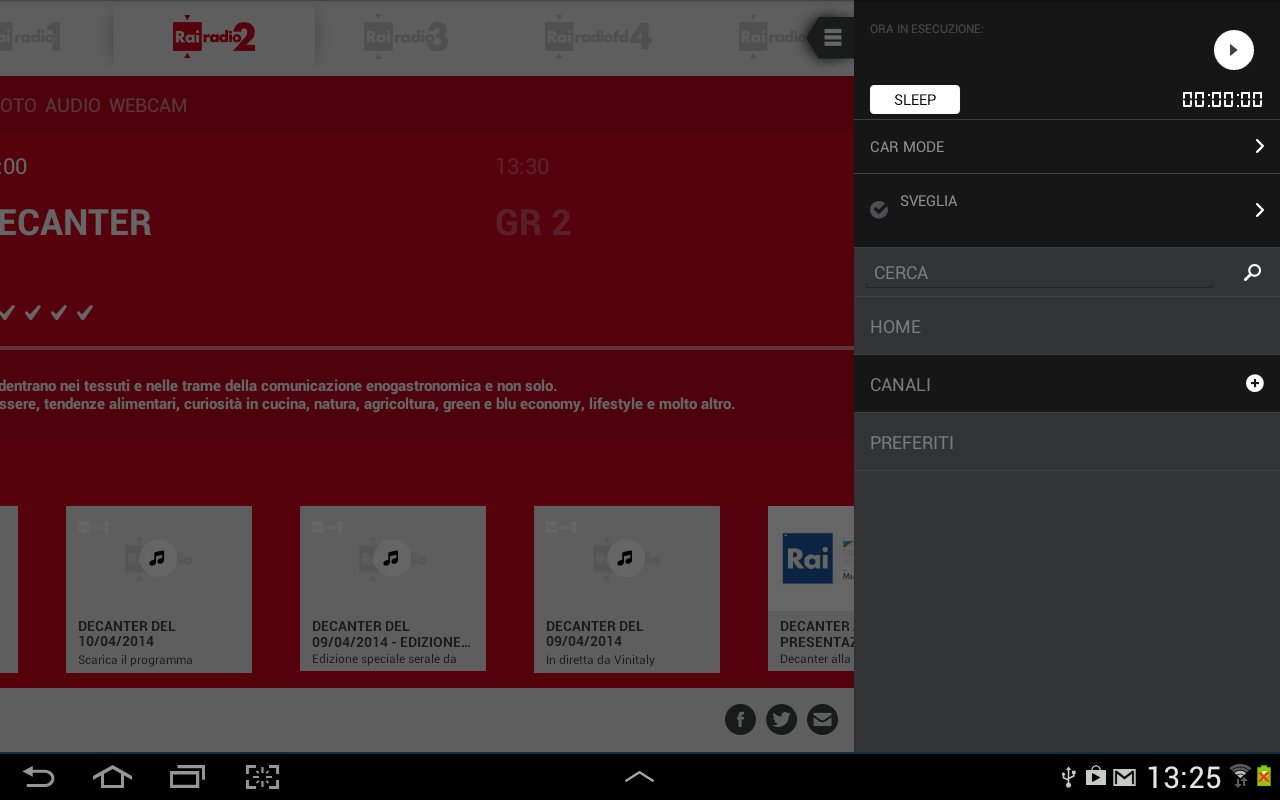Open Wi-Fi status icon
Image resolution: width=1280 pixels, height=800 pixels.
click(x=1240, y=776)
